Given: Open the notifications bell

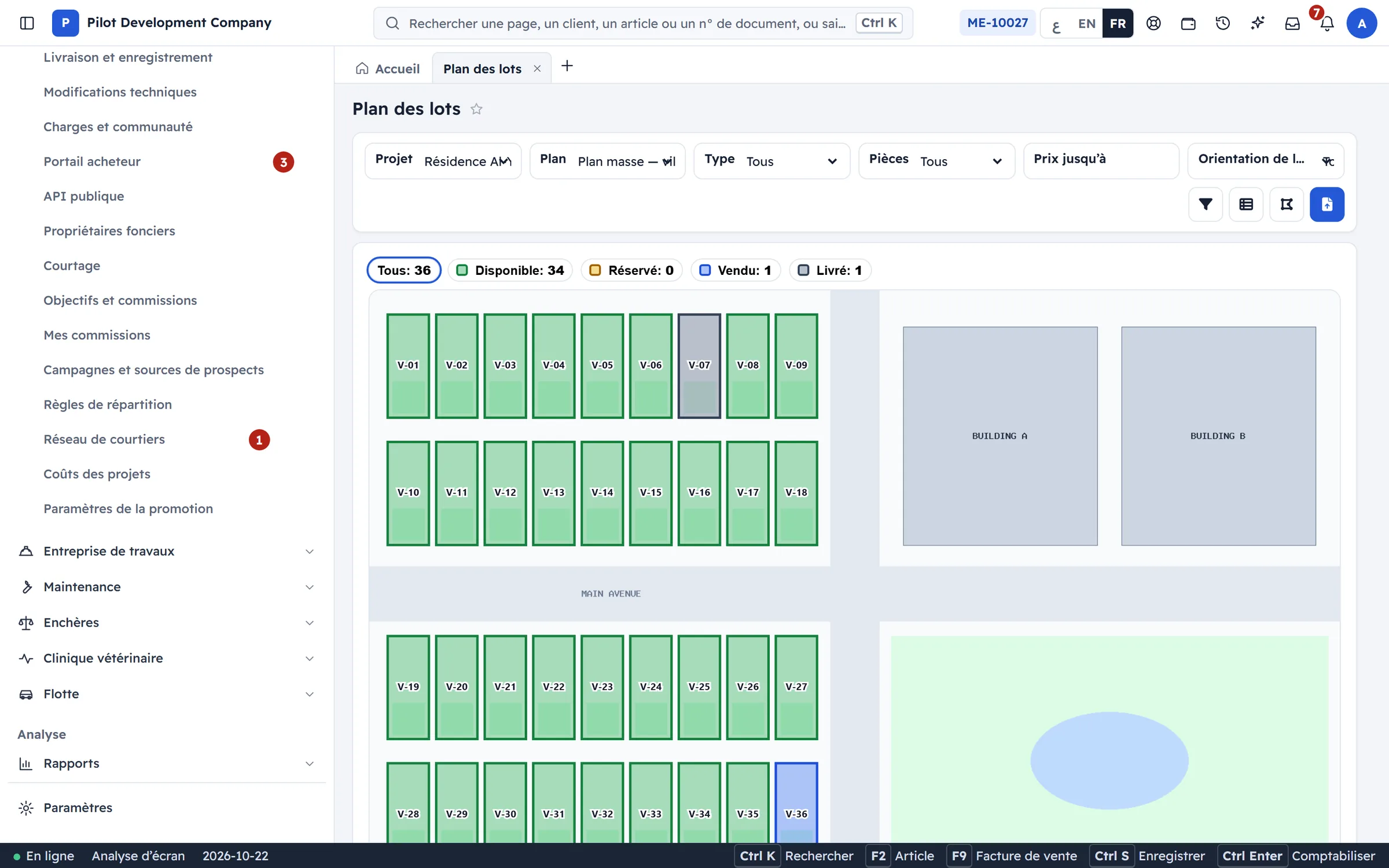Looking at the screenshot, I should click(x=1327, y=23).
